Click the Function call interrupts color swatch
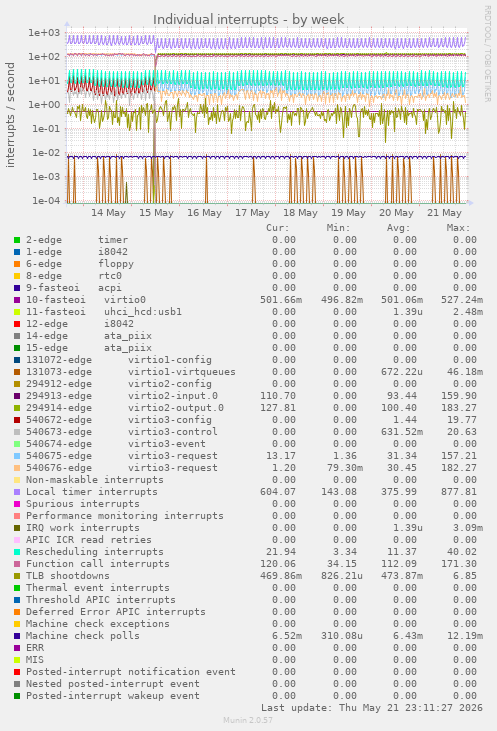Image resolution: width=497 pixels, height=731 pixels. [x=17, y=564]
